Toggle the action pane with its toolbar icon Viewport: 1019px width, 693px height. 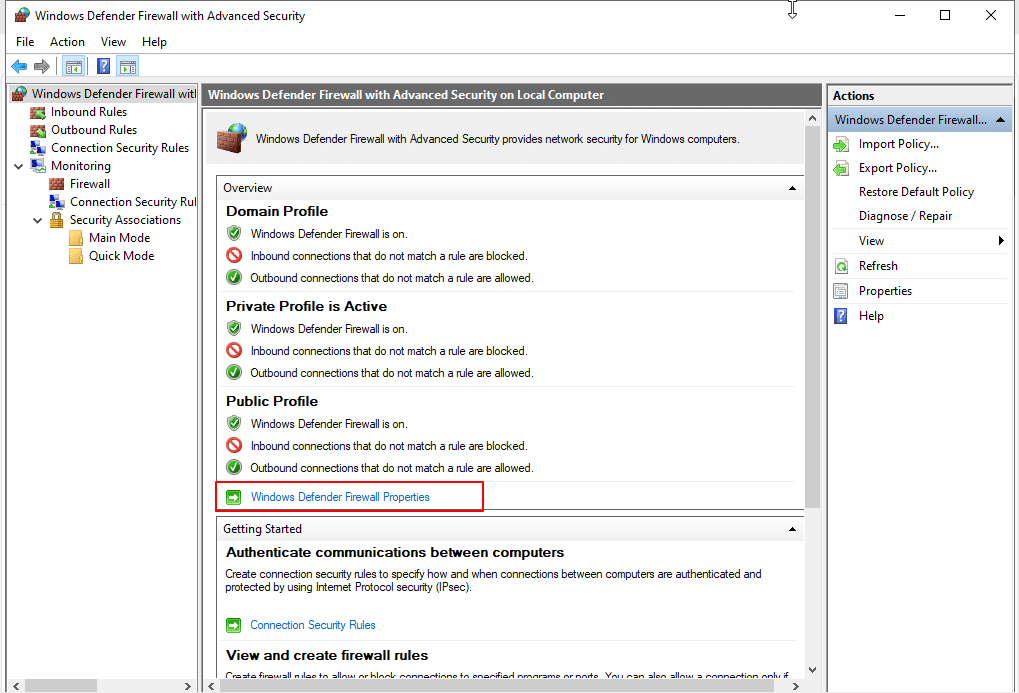click(x=127, y=66)
